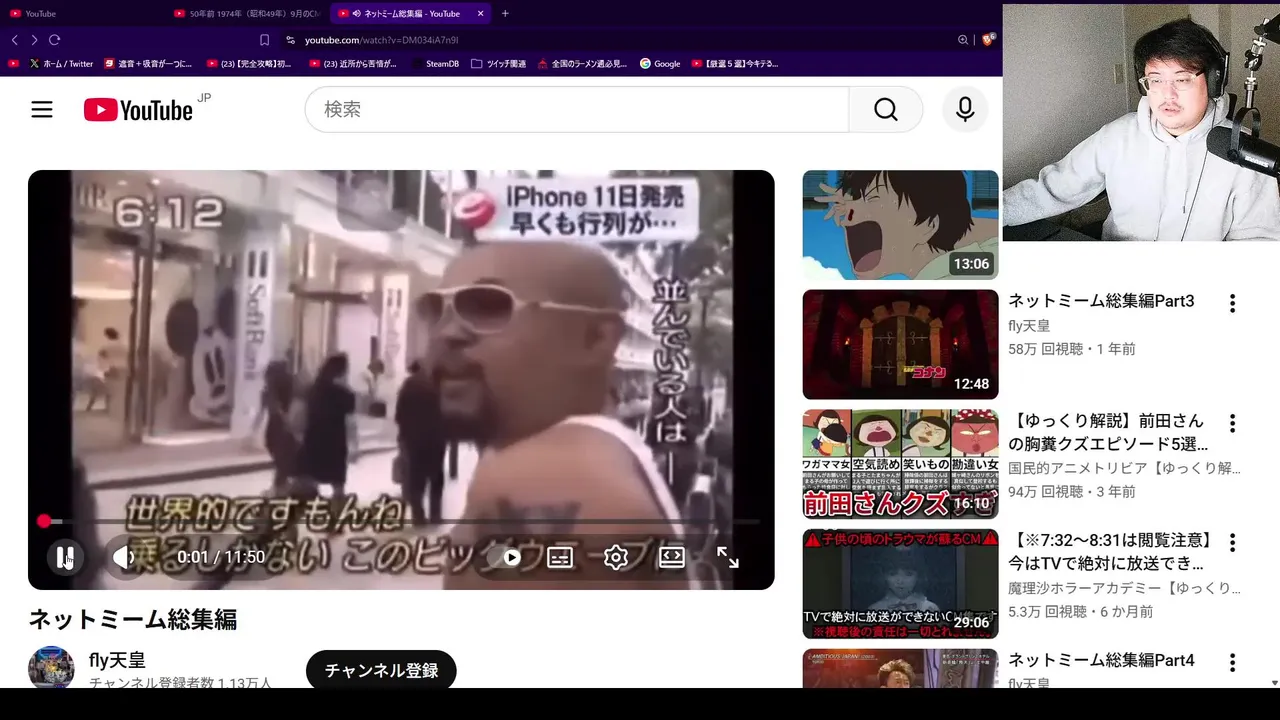
Task: Open ネットミーム総集編Part3 thumbnail
Action: [900, 345]
